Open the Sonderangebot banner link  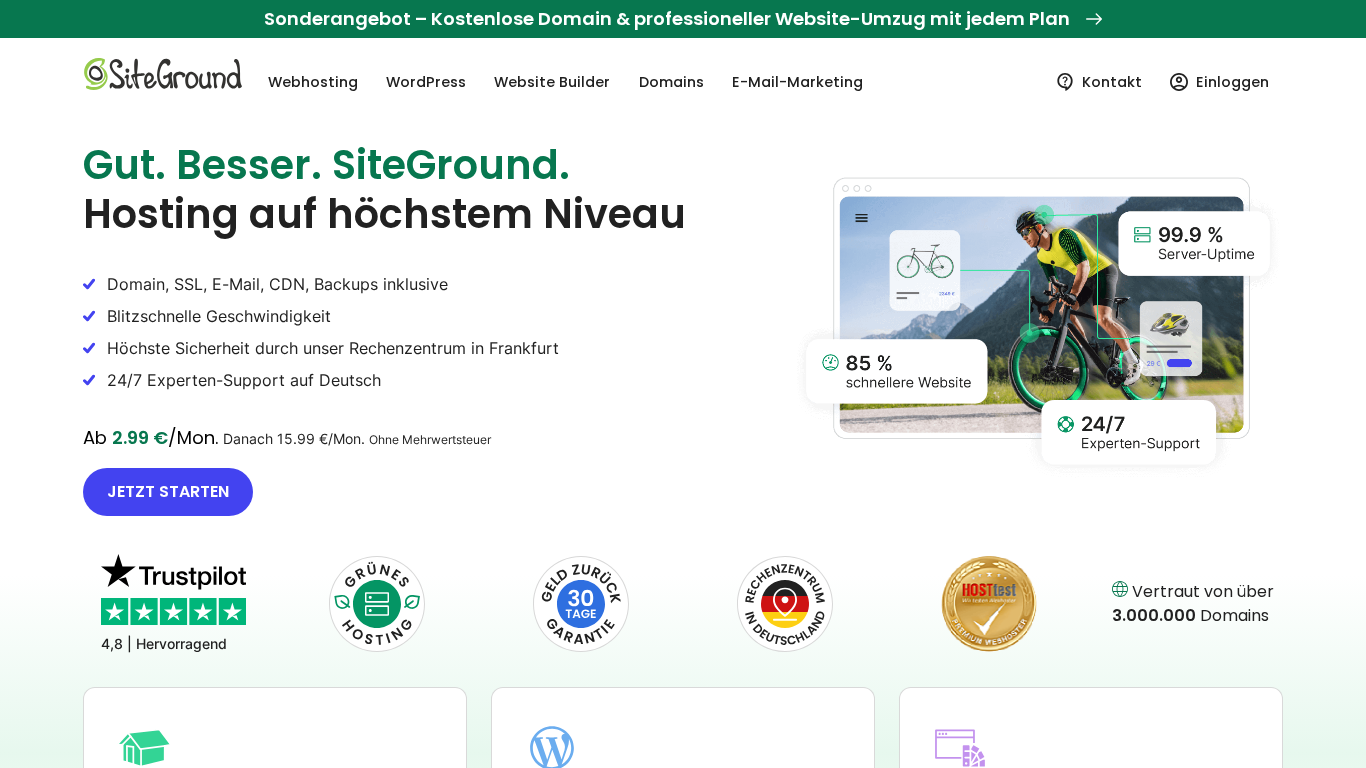pos(683,18)
